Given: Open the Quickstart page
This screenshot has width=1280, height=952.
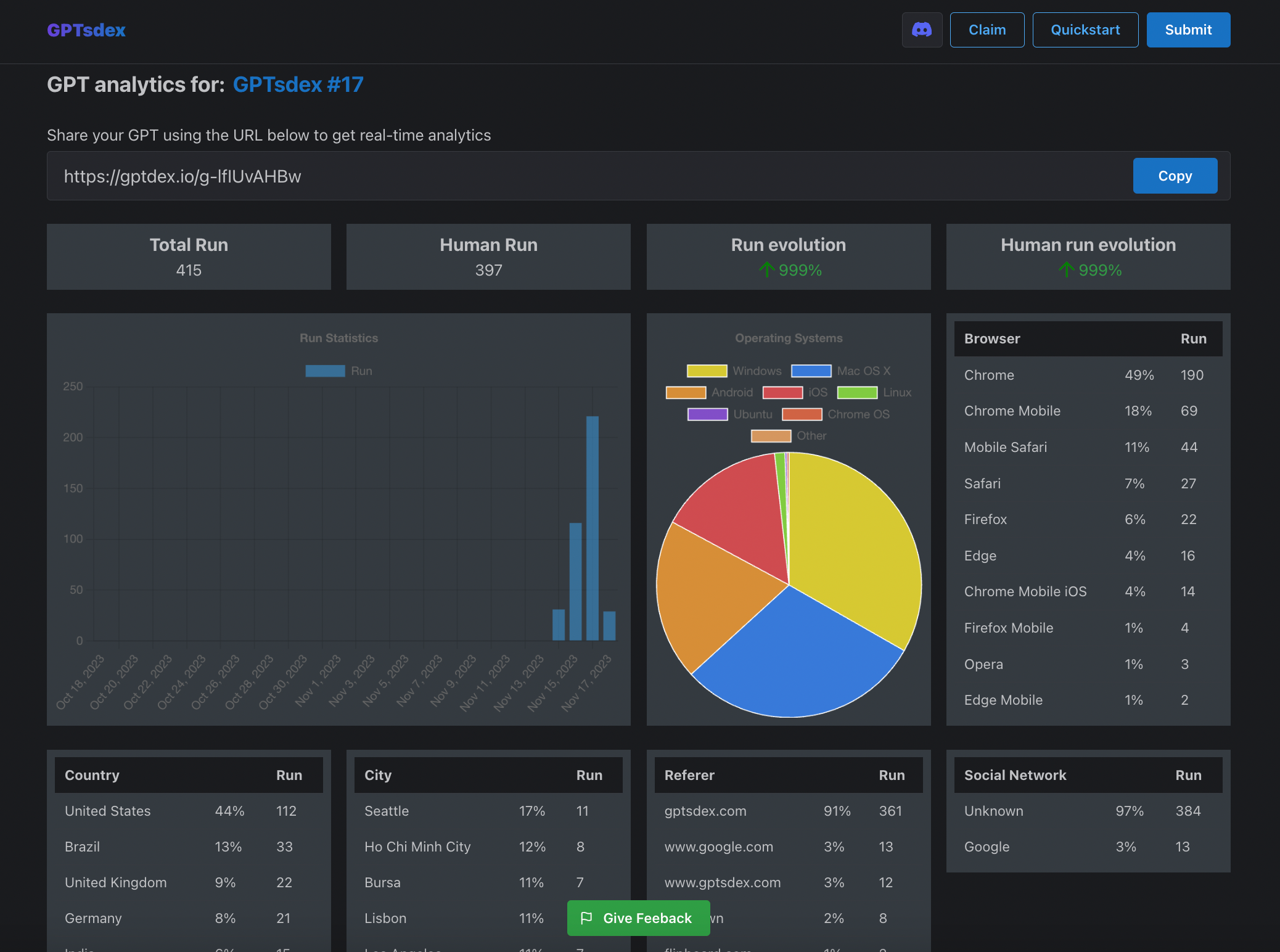Looking at the screenshot, I should [1085, 30].
